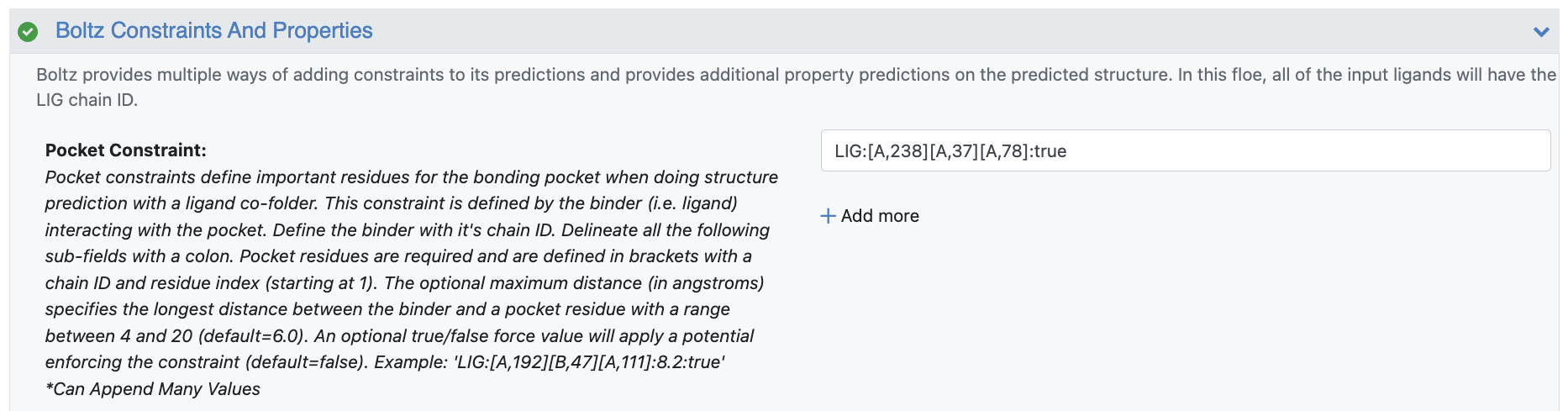Click the Add more label
Screen dimensions: 1568x411
[880, 216]
